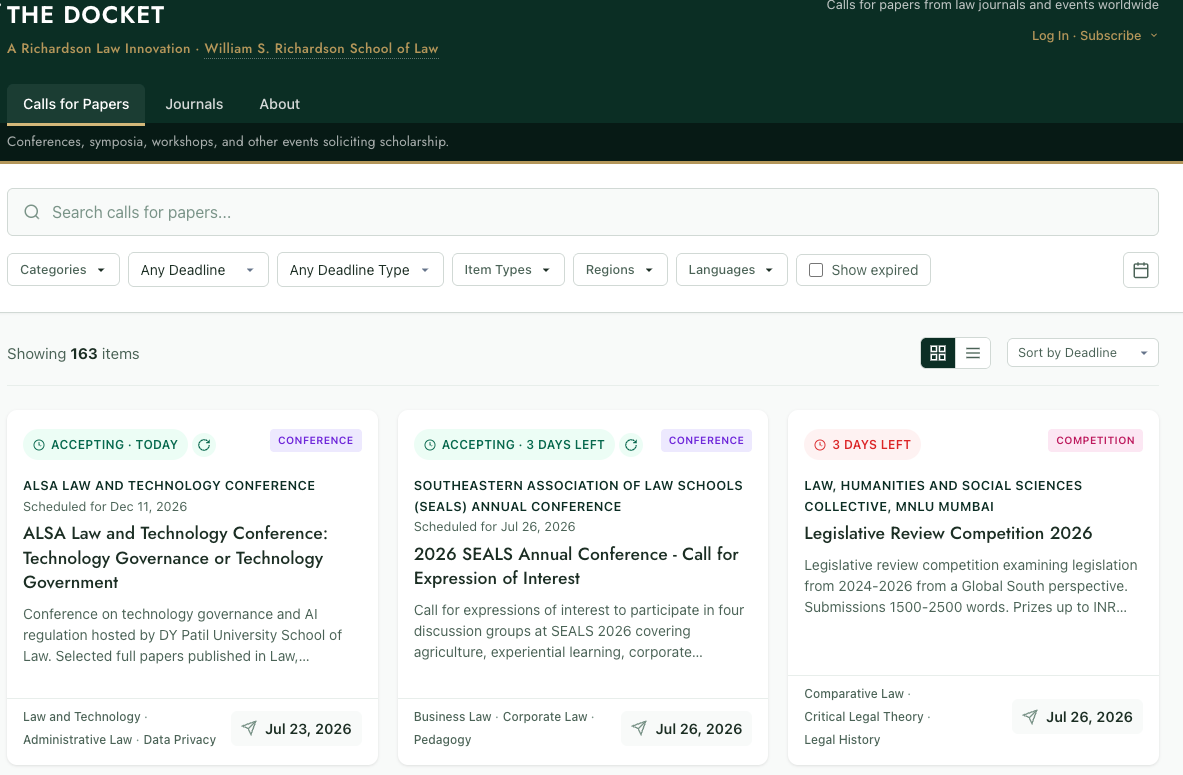Open 2026 SEALS Annual Conference call title
Viewport: 1183px width, 775px height.
point(576,566)
